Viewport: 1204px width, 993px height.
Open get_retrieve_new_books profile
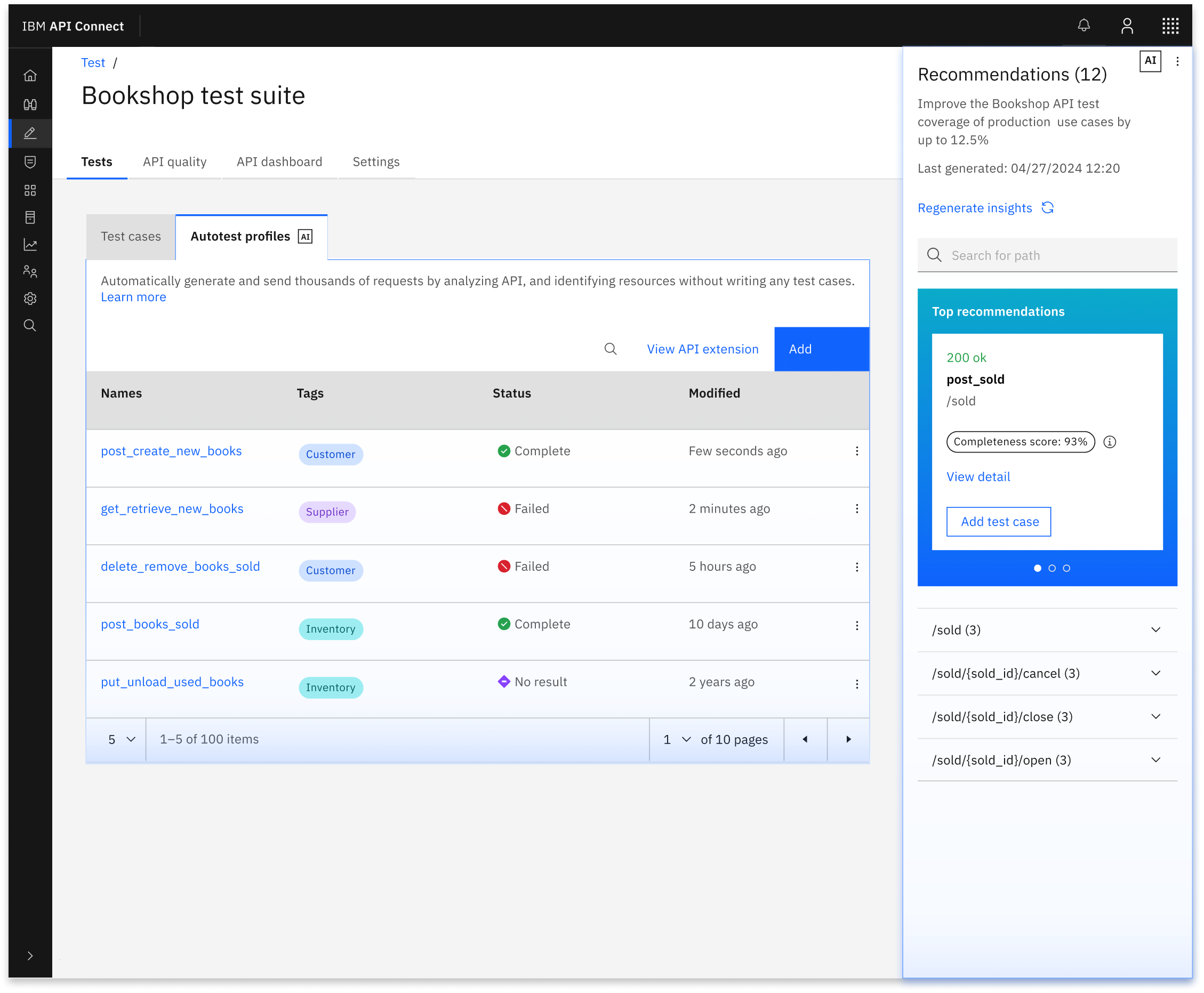click(x=172, y=509)
